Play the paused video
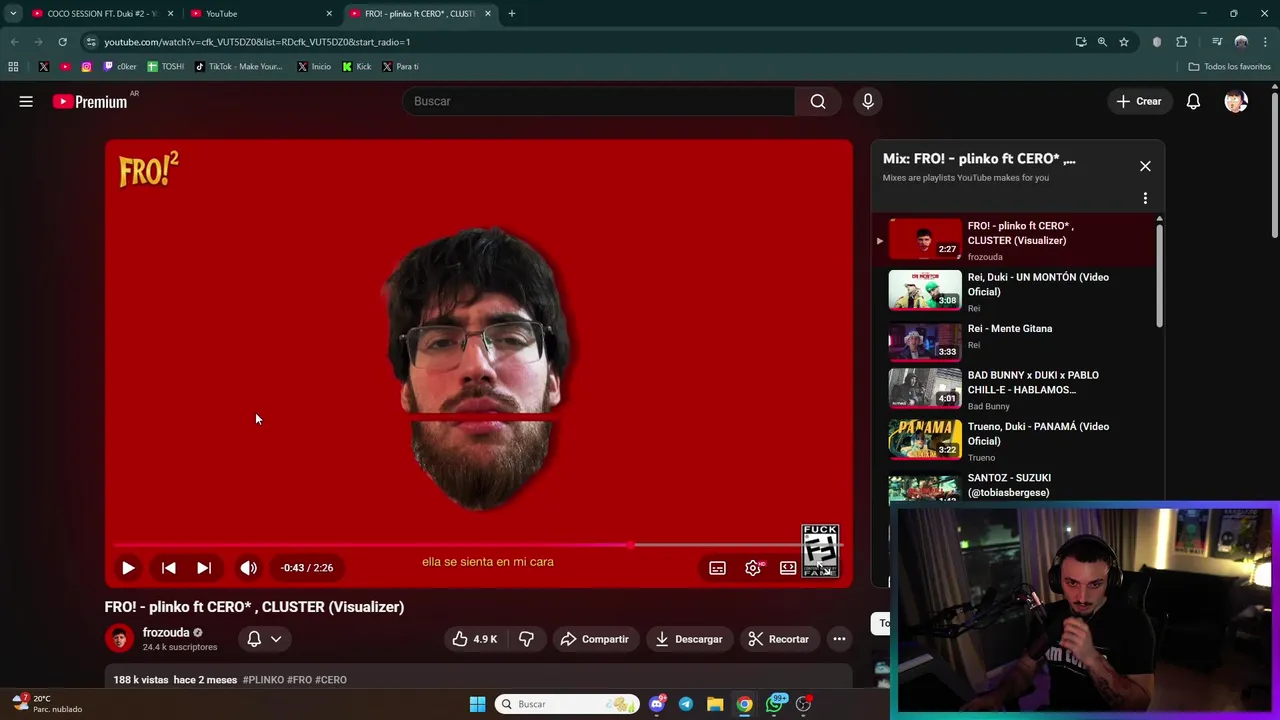Screen dimensions: 1280x720 coord(128,567)
